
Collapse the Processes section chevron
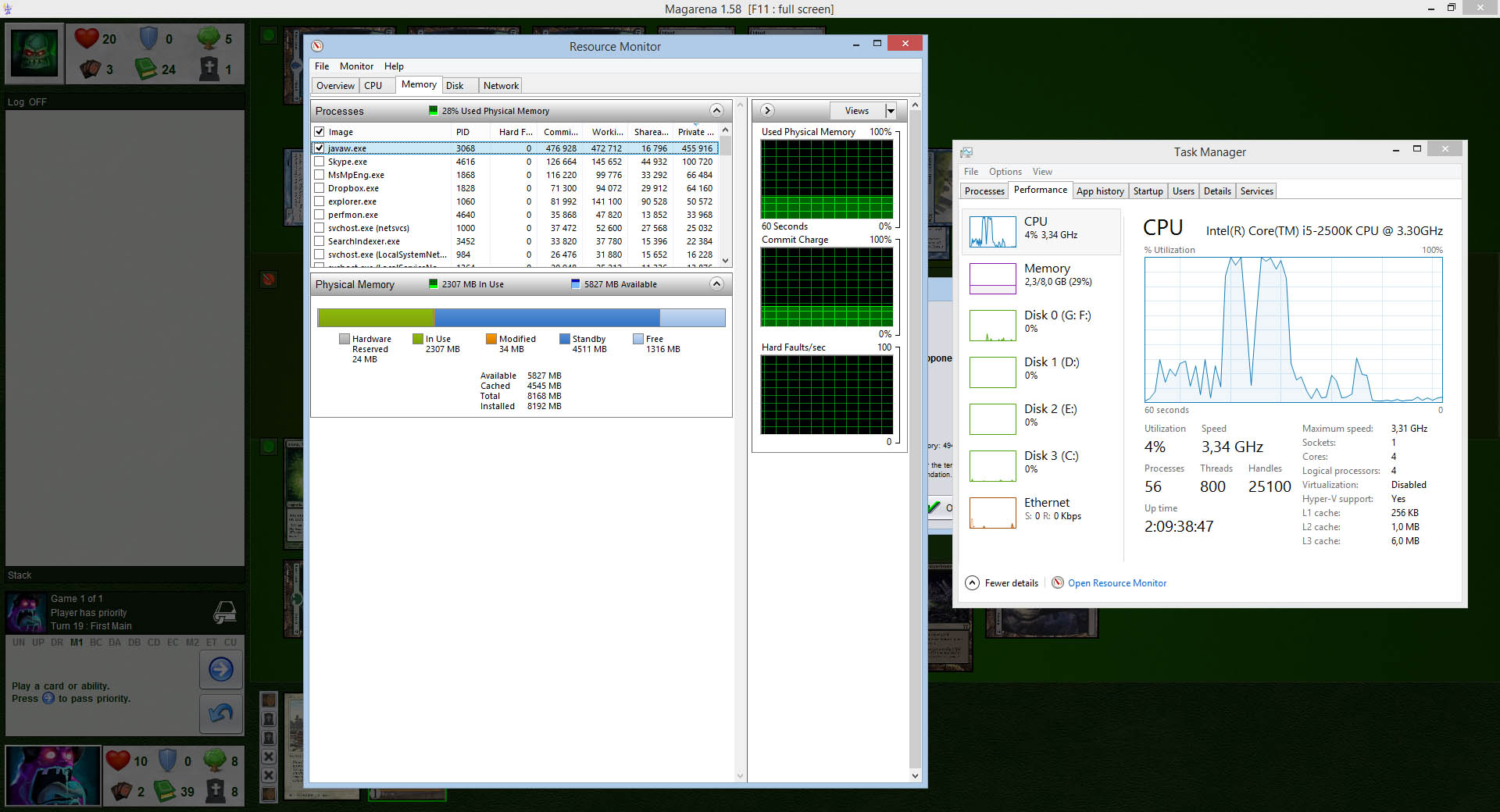point(716,111)
